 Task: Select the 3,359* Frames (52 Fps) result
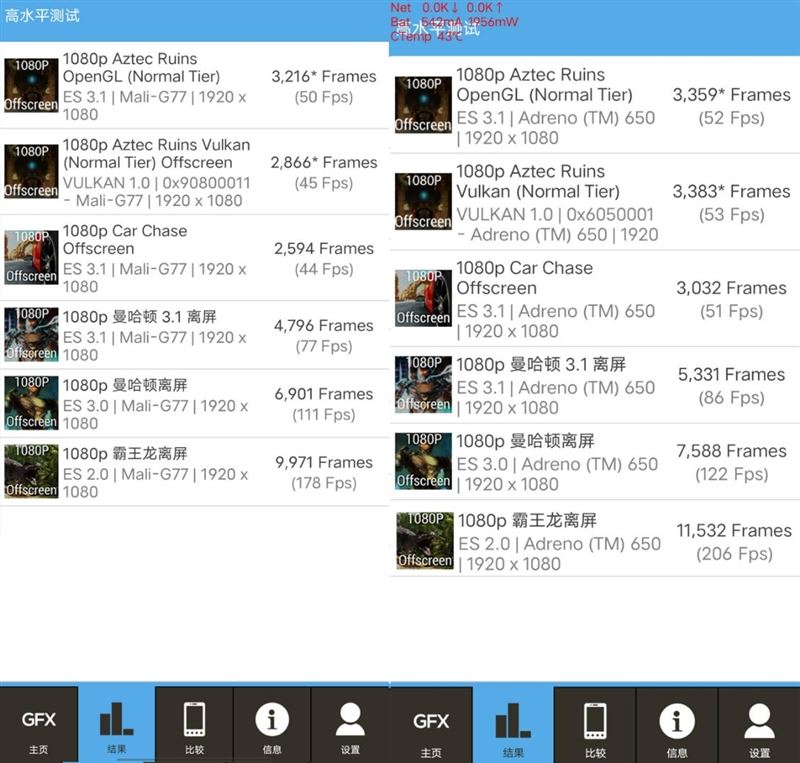coord(732,106)
